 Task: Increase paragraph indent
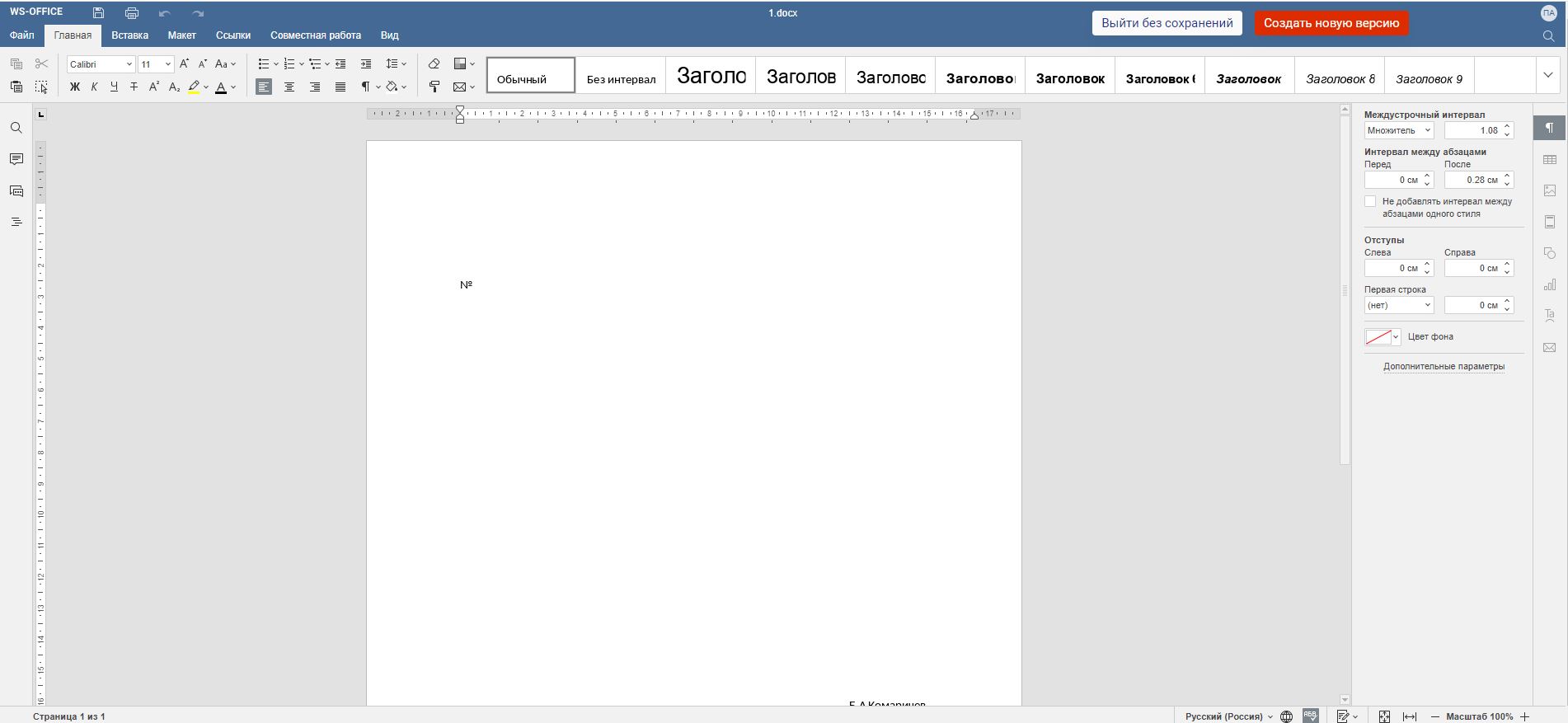(x=366, y=63)
